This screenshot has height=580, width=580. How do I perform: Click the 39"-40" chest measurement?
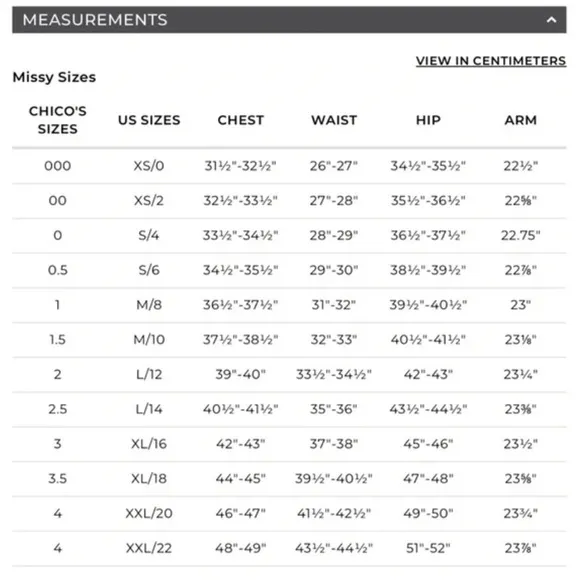pos(241,374)
